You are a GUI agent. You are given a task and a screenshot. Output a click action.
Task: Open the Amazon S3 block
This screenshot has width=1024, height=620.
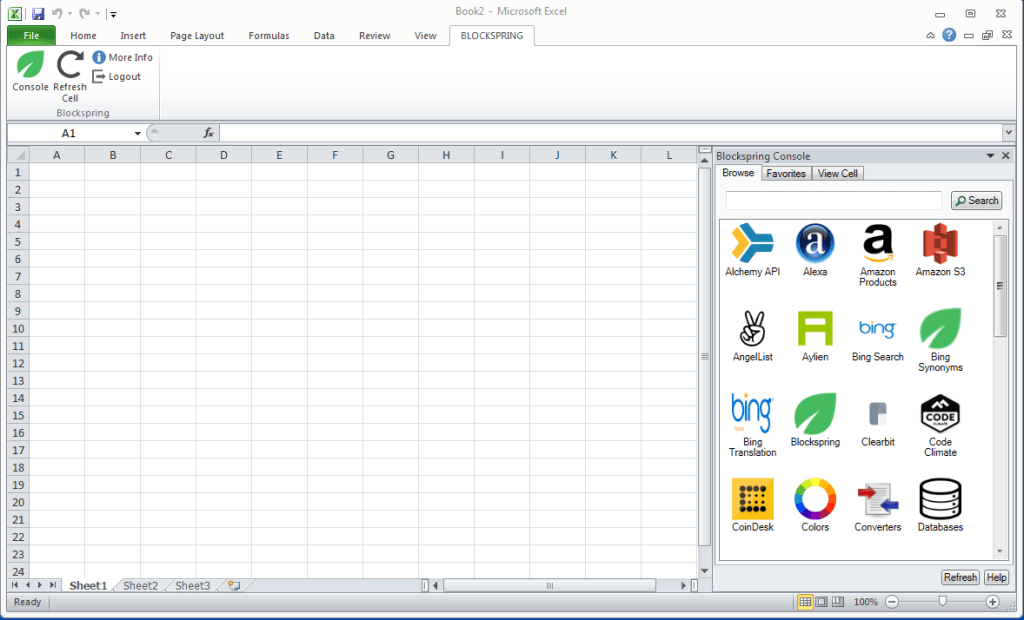coord(940,250)
